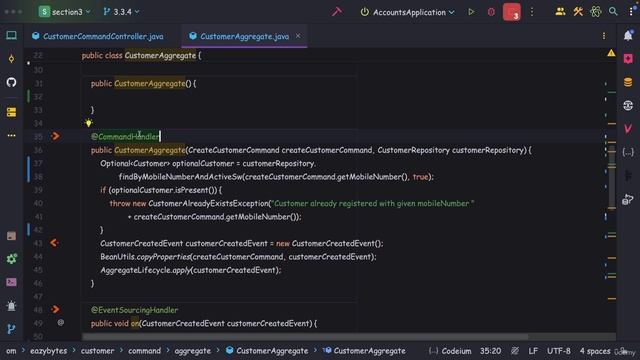The image size is (640, 360).
Task: Open the IDE tools wrench icon
Action: [578, 12]
